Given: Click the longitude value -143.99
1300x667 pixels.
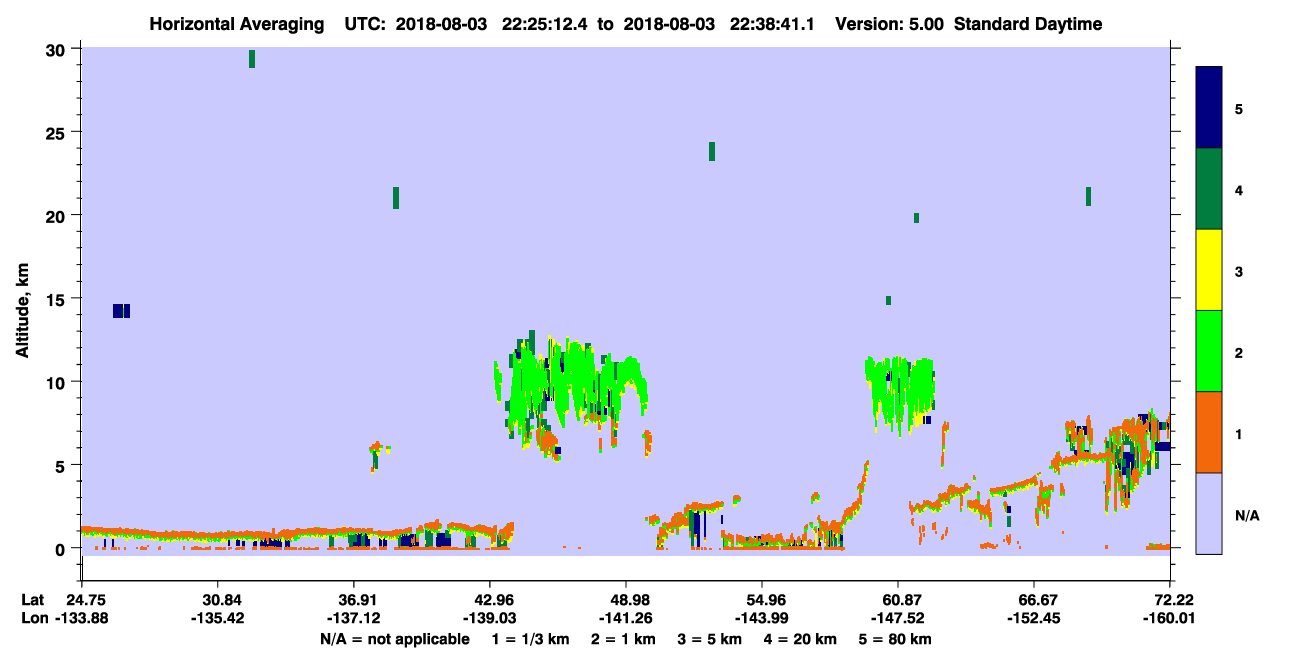Looking at the screenshot, I should (x=761, y=619).
